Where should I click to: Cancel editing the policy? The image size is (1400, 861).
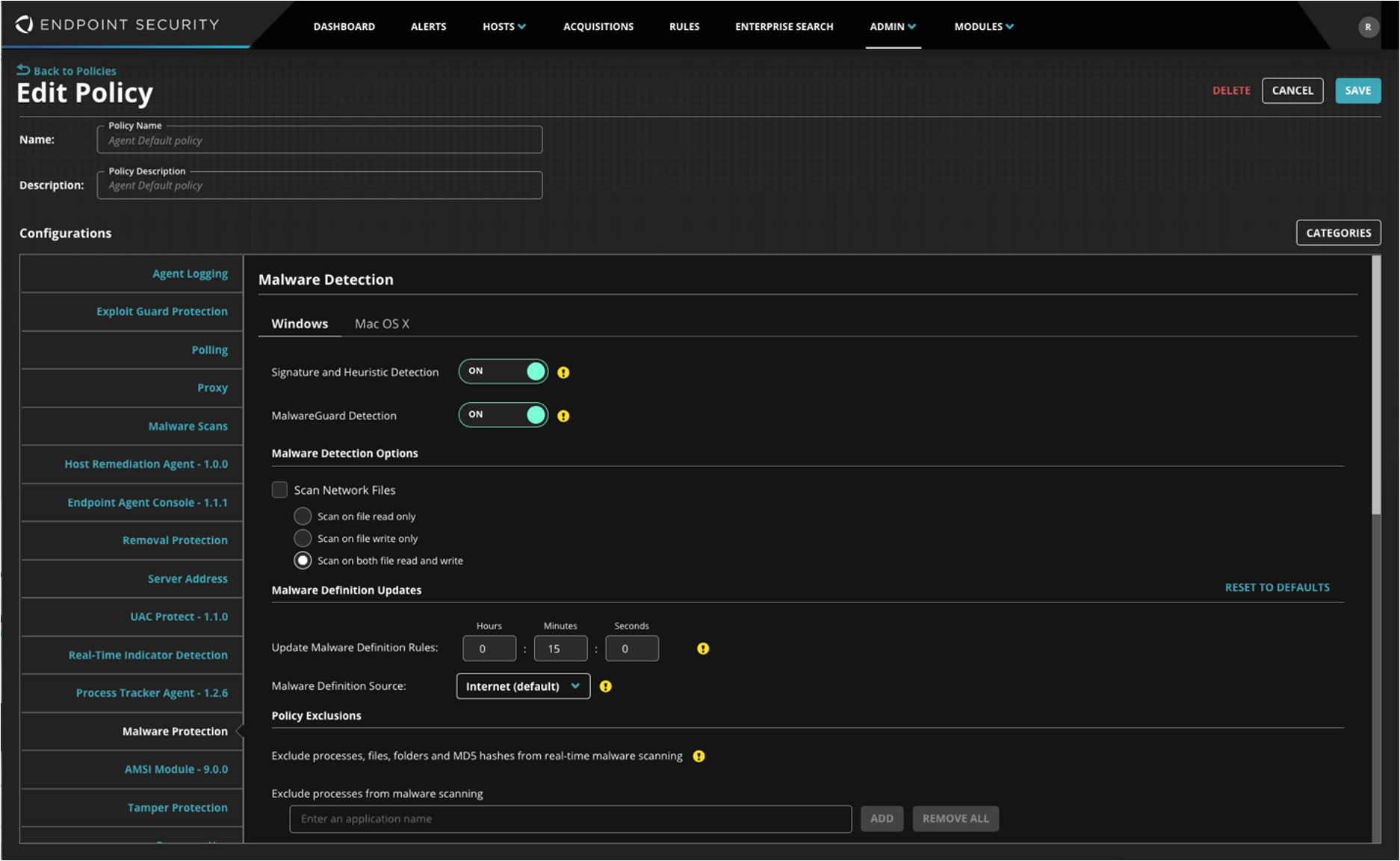[1292, 90]
